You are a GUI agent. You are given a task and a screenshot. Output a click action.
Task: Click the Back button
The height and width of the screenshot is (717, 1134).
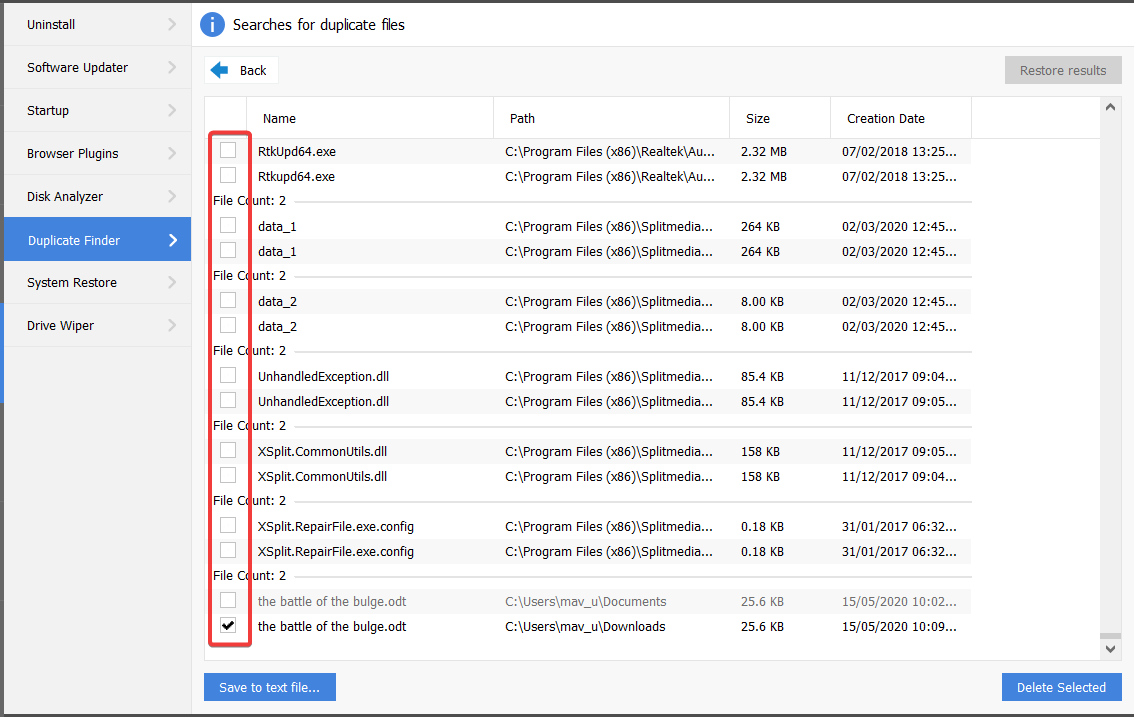tap(241, 70)
